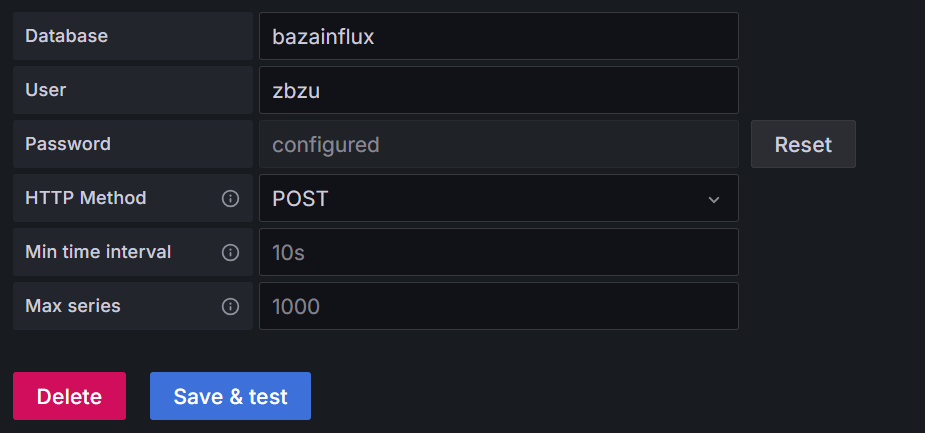Click the info icon beside HTTP Method

click(x=230, y=199)
